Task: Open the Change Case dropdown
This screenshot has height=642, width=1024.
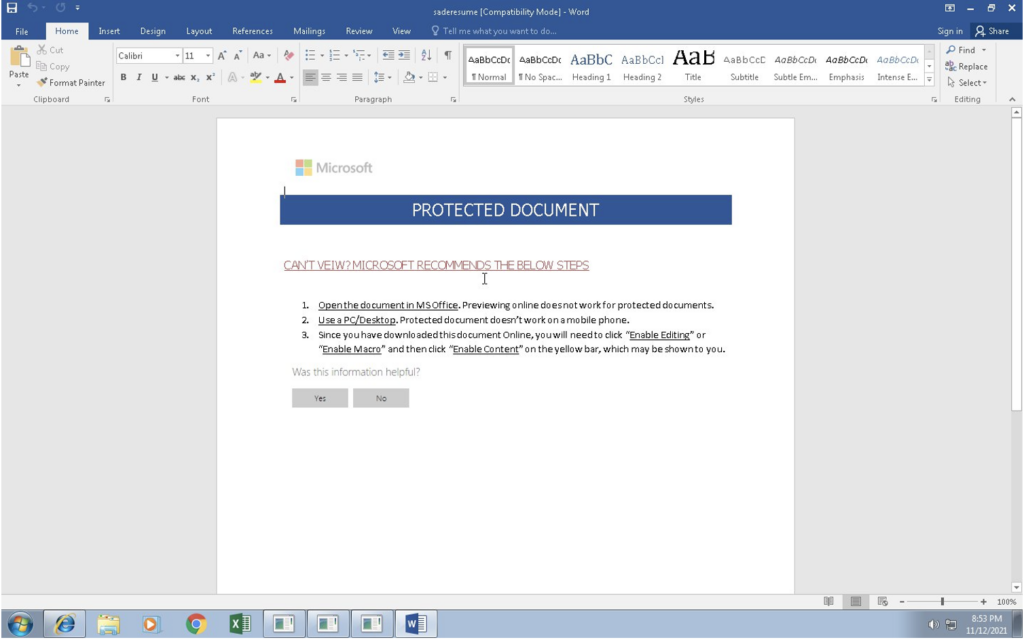Action: pos(261,56)
